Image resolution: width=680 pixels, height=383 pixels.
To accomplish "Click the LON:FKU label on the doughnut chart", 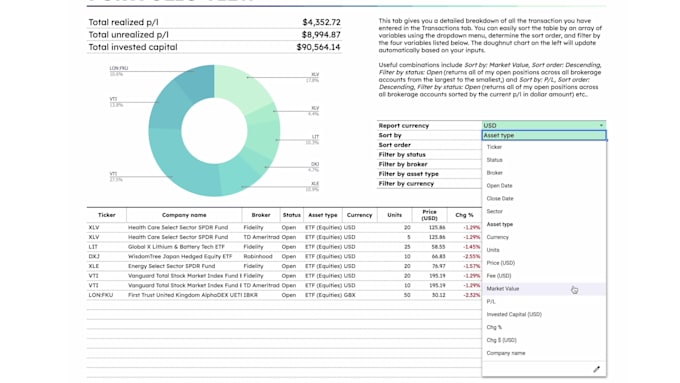I will [x=118, y=69].
